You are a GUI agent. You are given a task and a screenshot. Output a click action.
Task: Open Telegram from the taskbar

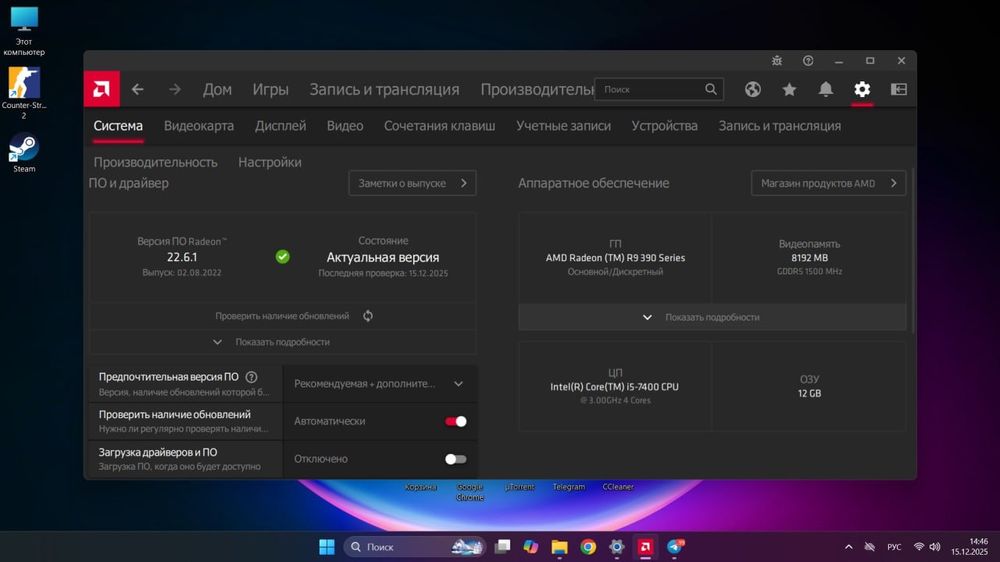click(675, 547)
